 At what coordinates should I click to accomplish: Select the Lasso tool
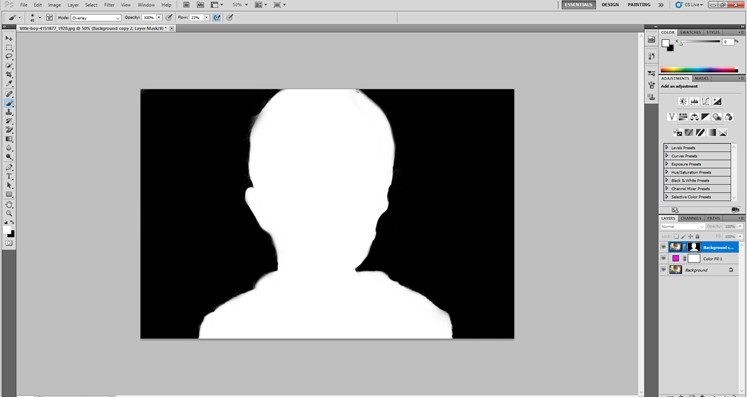tap(9, 57)
